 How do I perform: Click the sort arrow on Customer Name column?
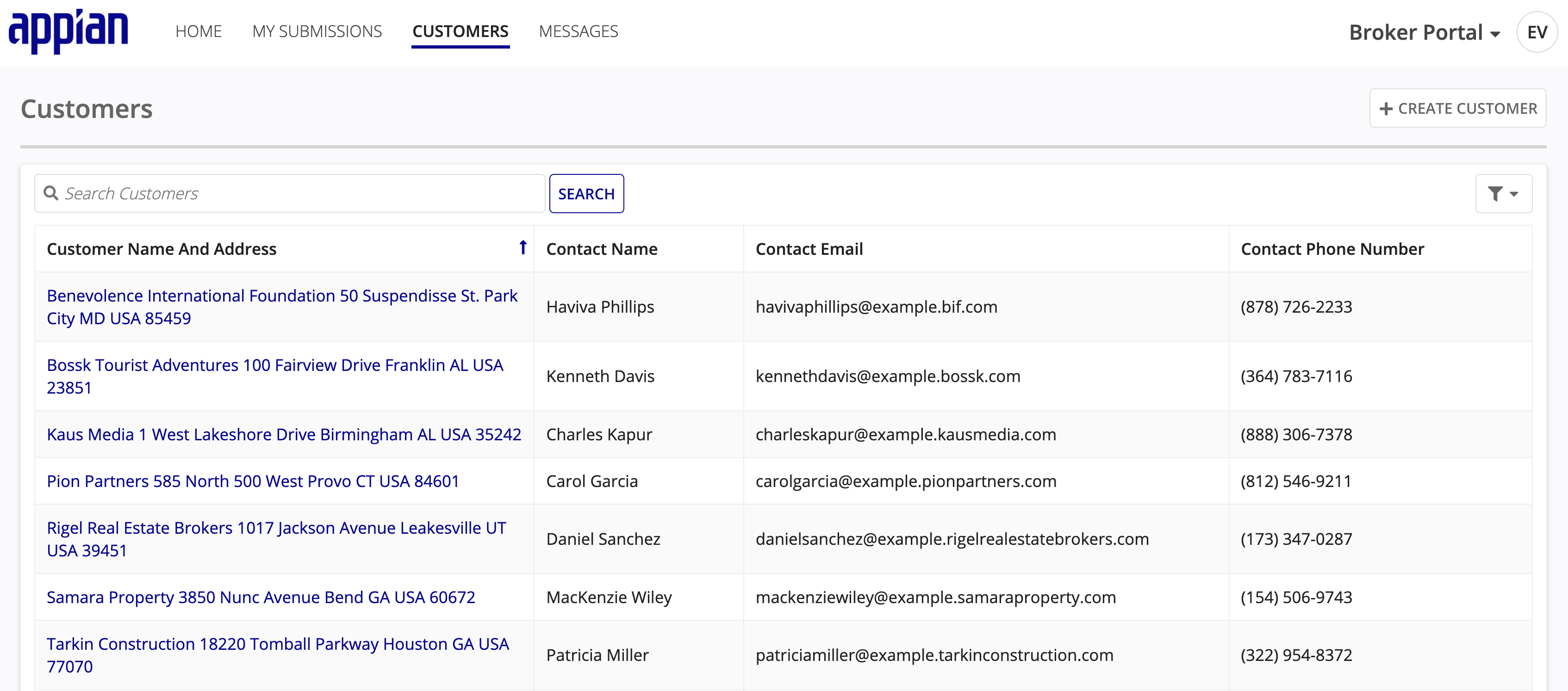[x=523, y=247]
